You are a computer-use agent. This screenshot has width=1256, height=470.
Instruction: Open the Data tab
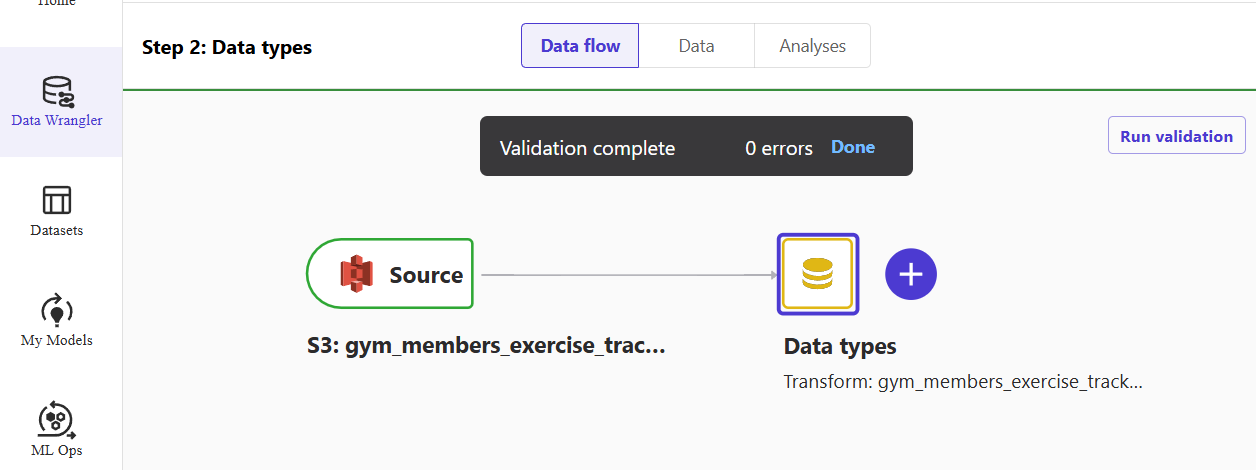[696, 46]
